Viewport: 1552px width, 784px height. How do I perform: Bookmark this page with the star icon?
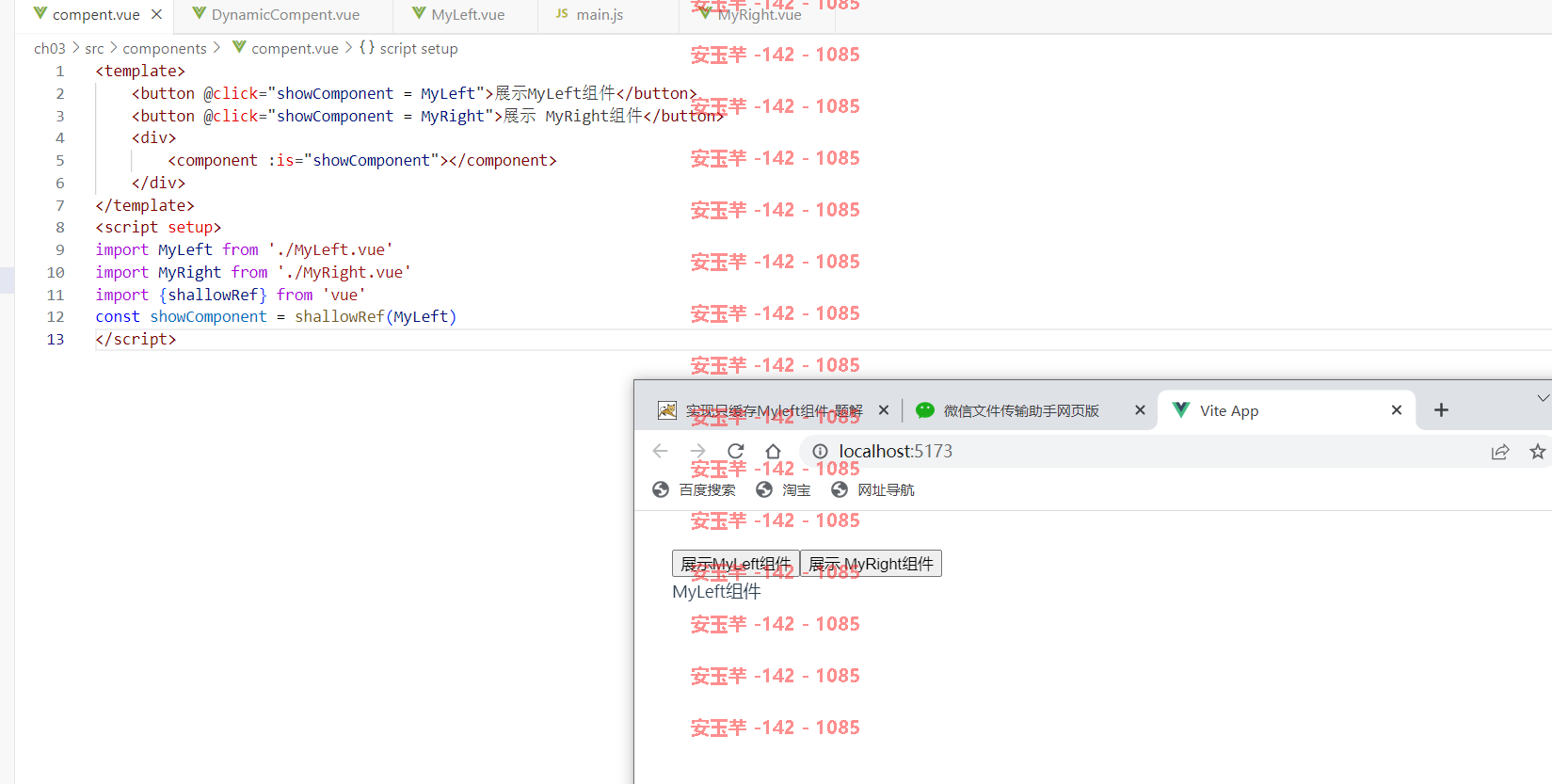[1538, 452]
